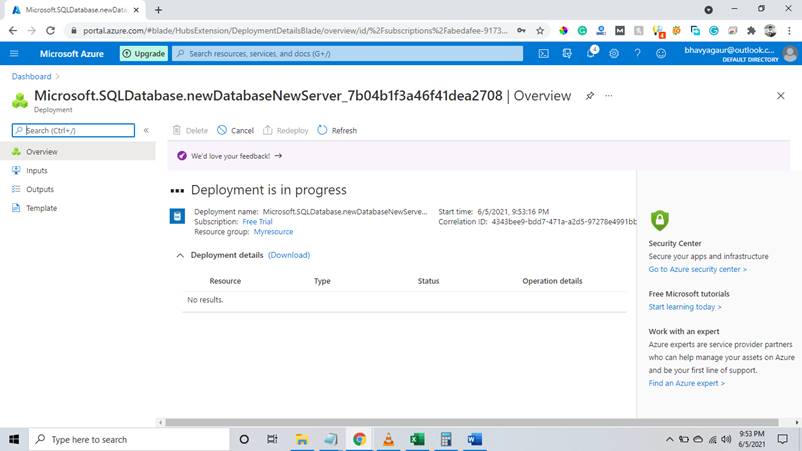
Task: Open Task View on the taskbar
Action: tap(272, 439)
